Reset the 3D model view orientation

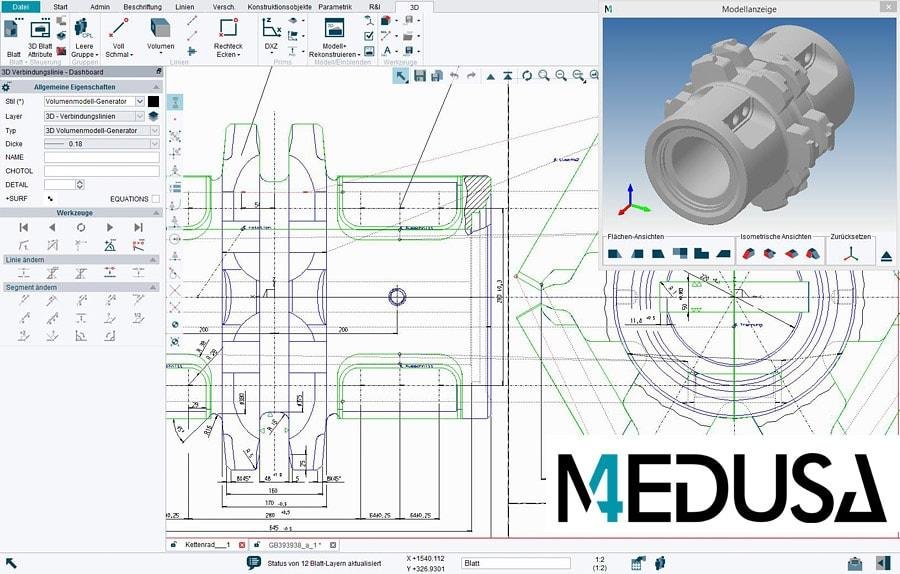849,254
